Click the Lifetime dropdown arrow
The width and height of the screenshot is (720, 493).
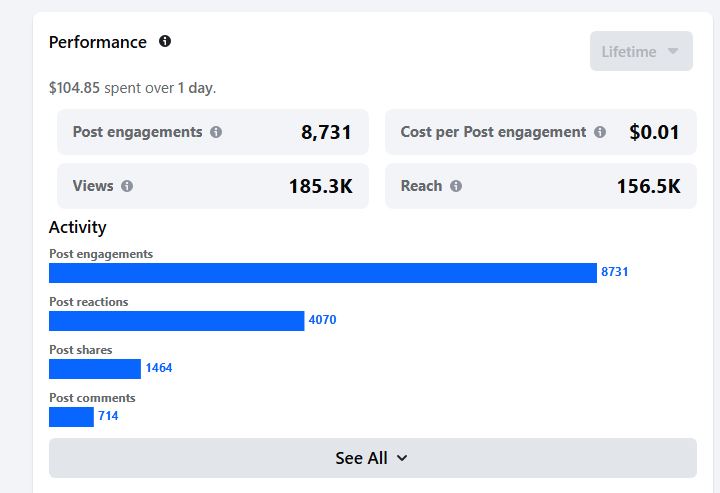pos(673,51)
